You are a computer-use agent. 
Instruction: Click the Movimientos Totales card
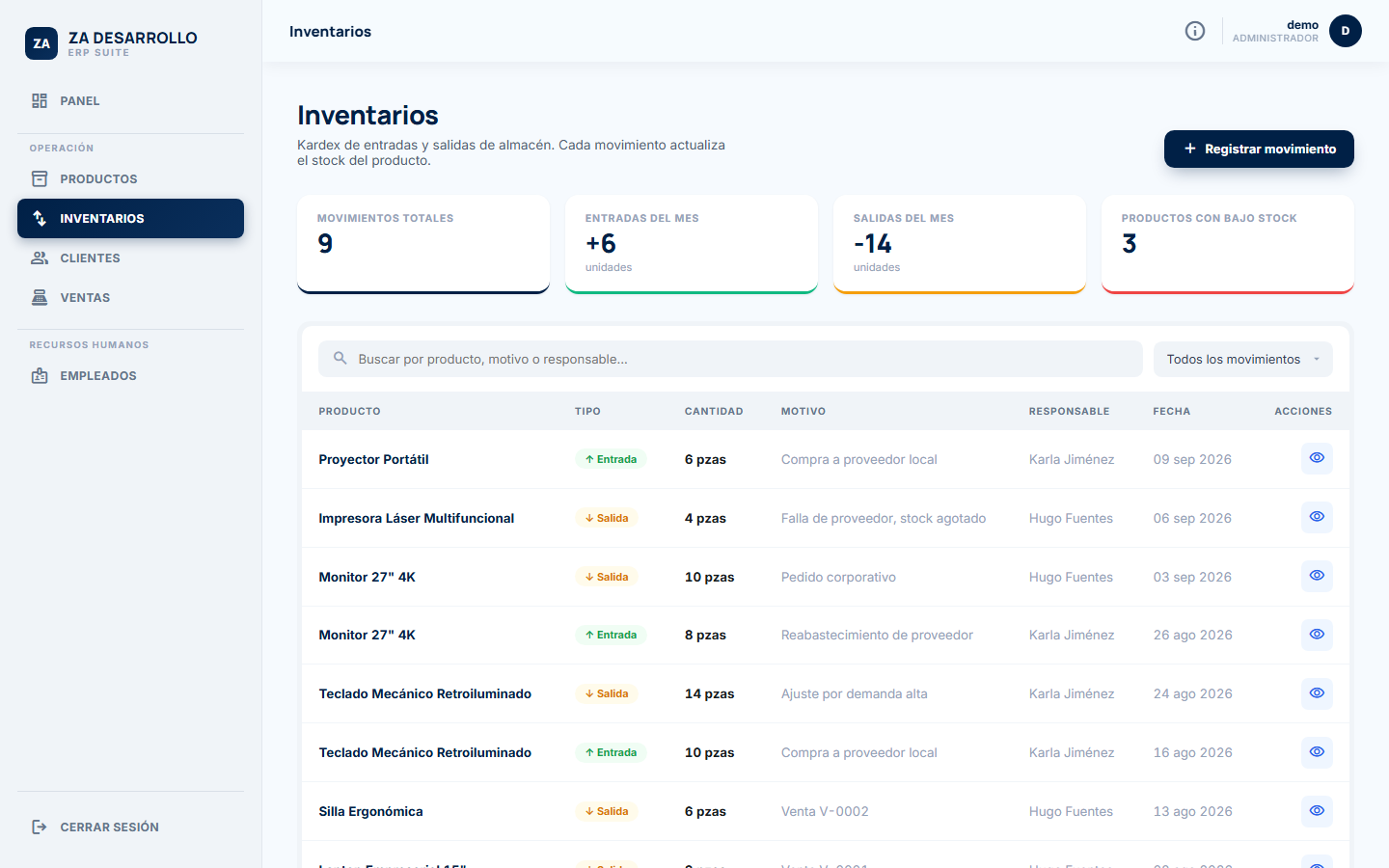(x=423, y=244)
